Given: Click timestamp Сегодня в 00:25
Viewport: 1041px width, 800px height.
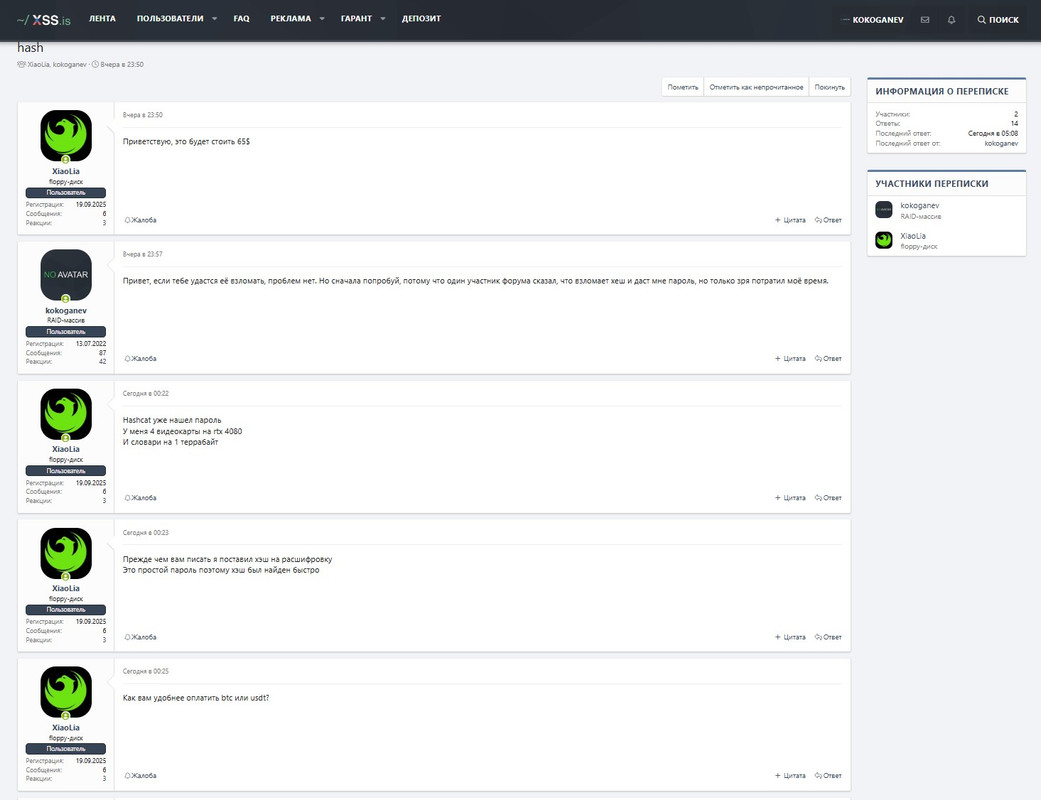Looking at the screenshot, I should point(146,671).
